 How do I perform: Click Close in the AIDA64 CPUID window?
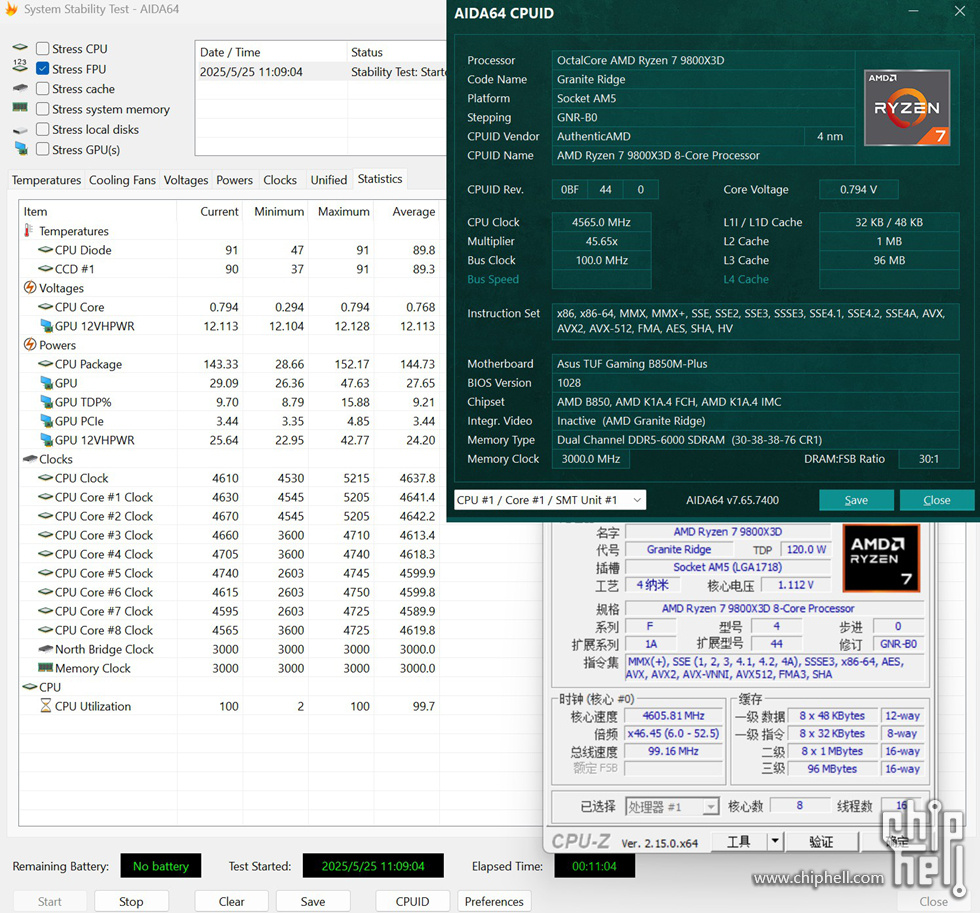[x=937, y=500]
